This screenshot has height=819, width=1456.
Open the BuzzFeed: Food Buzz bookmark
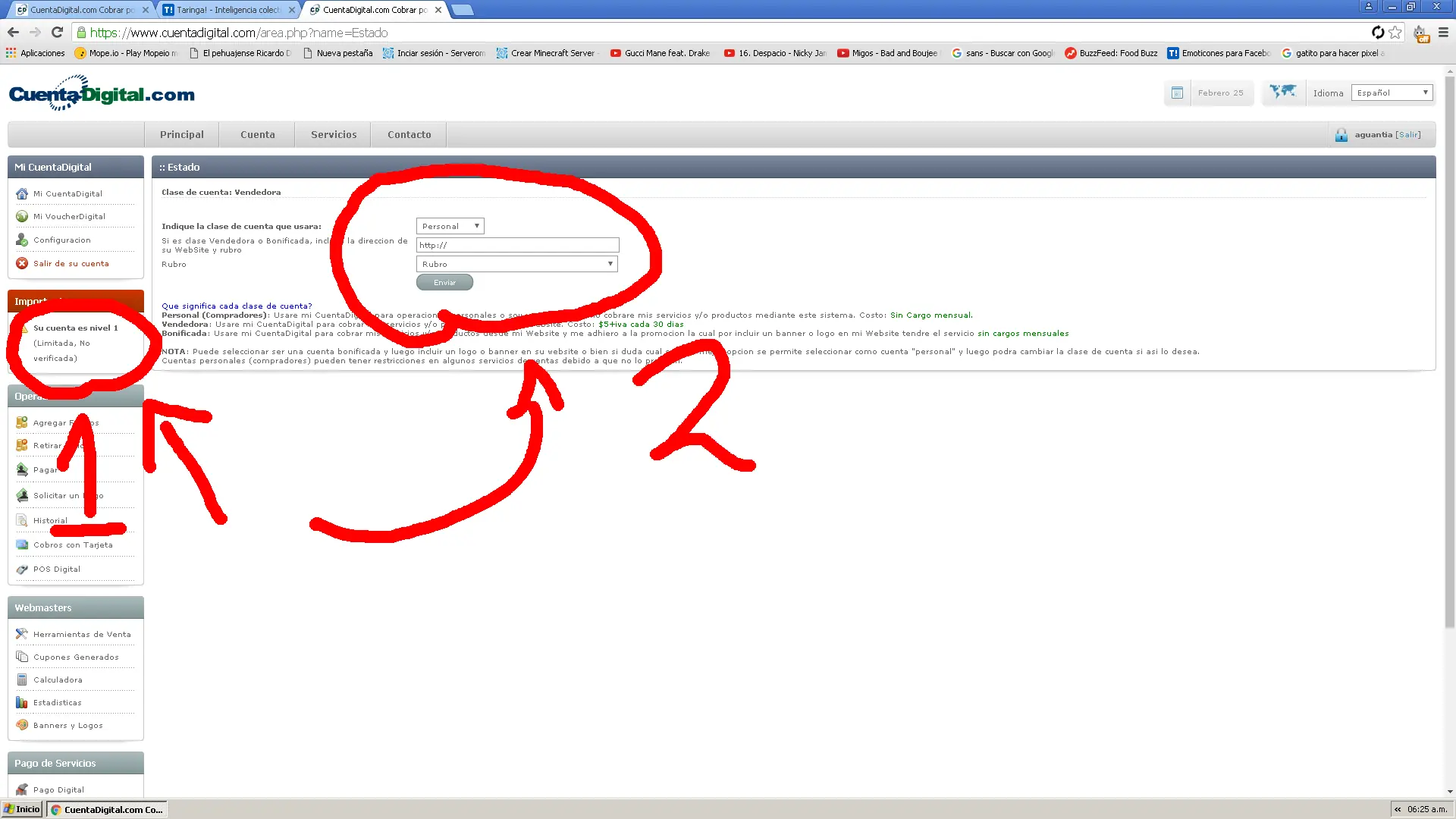1112,53
